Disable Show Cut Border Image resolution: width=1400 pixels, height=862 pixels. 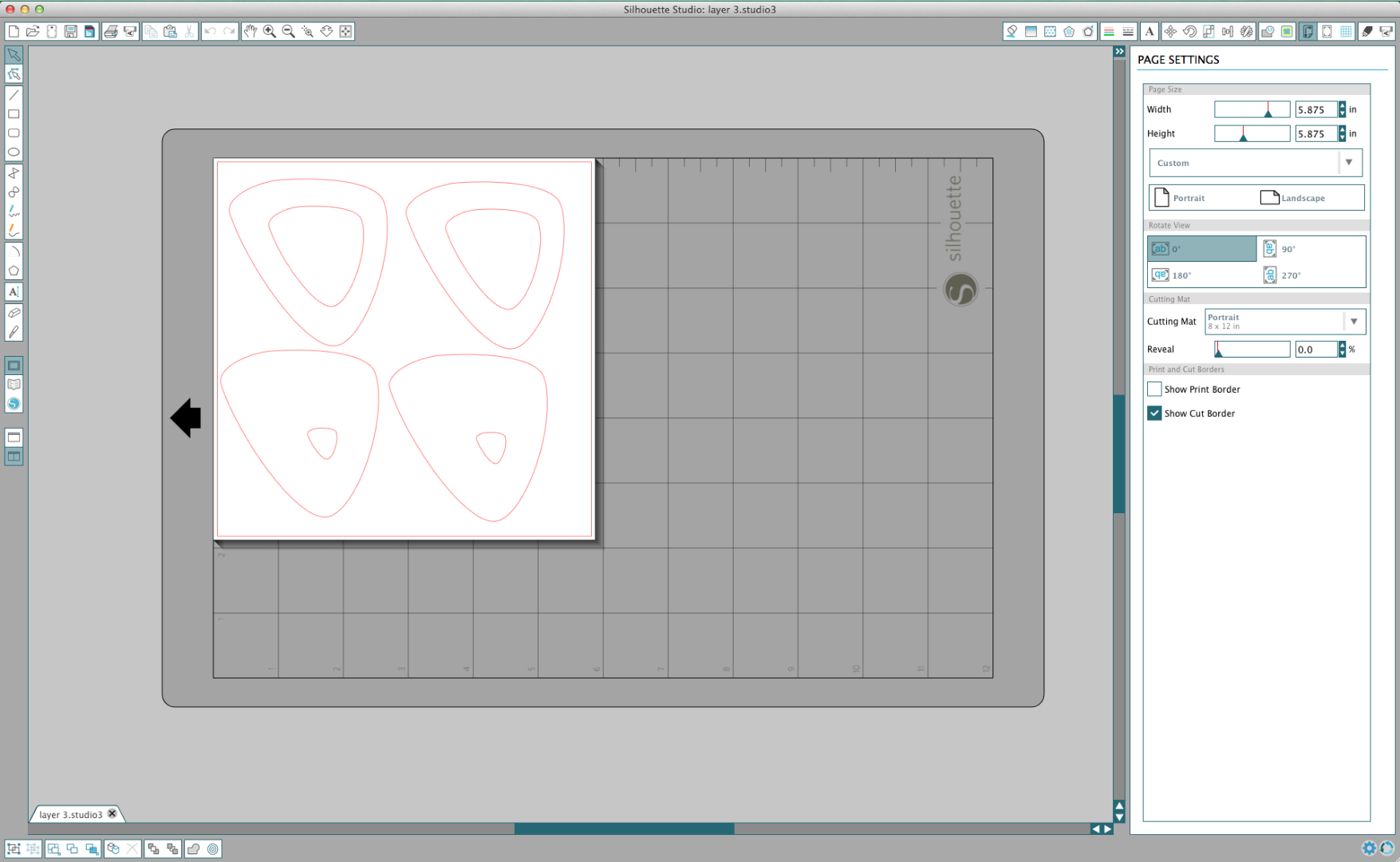tap(1154, 413)
